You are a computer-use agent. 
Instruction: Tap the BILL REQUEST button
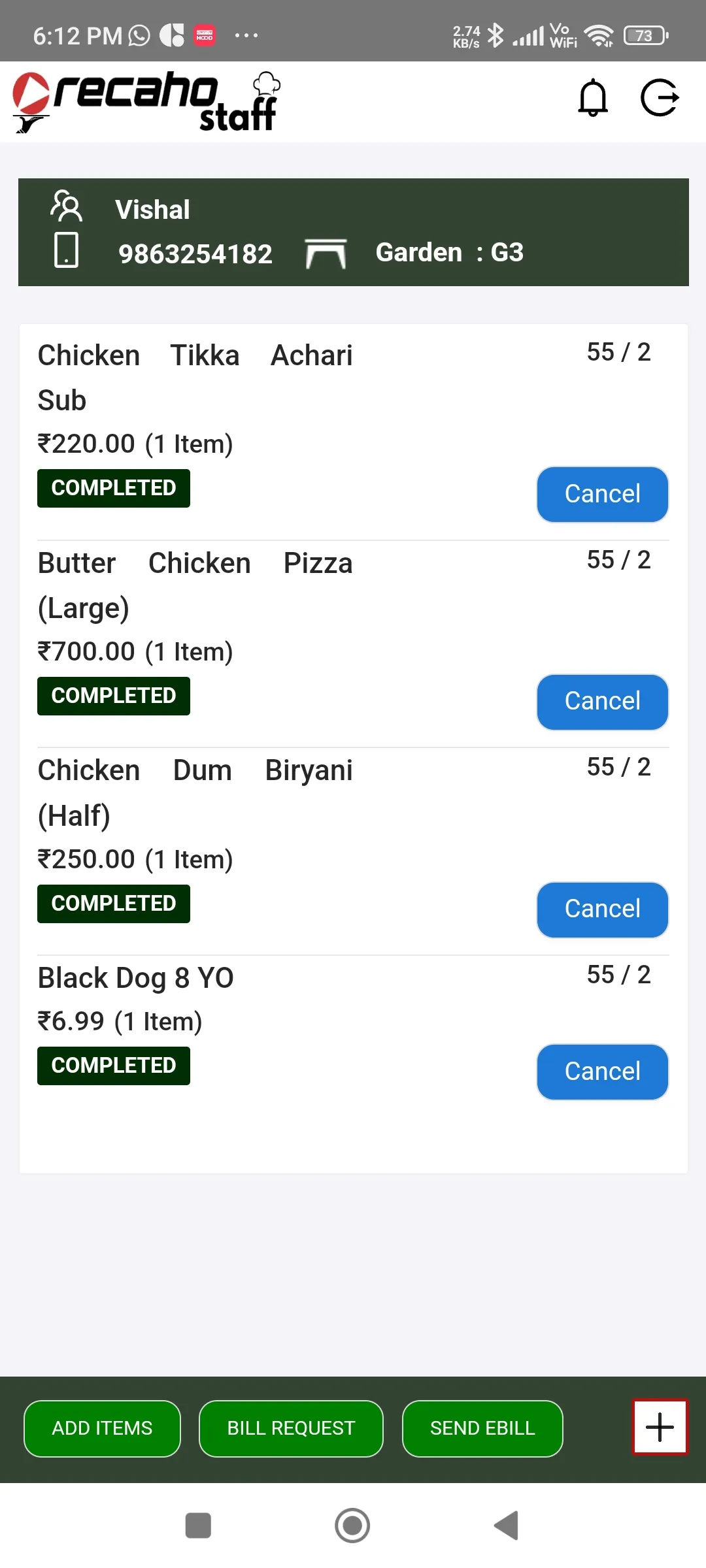click(291, 1428)
